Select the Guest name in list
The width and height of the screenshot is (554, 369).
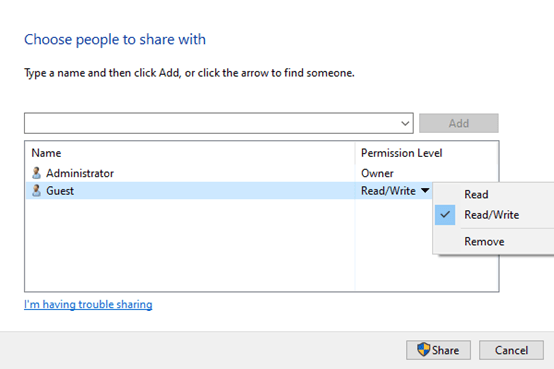pyautogui.click(x=60, y=191)
